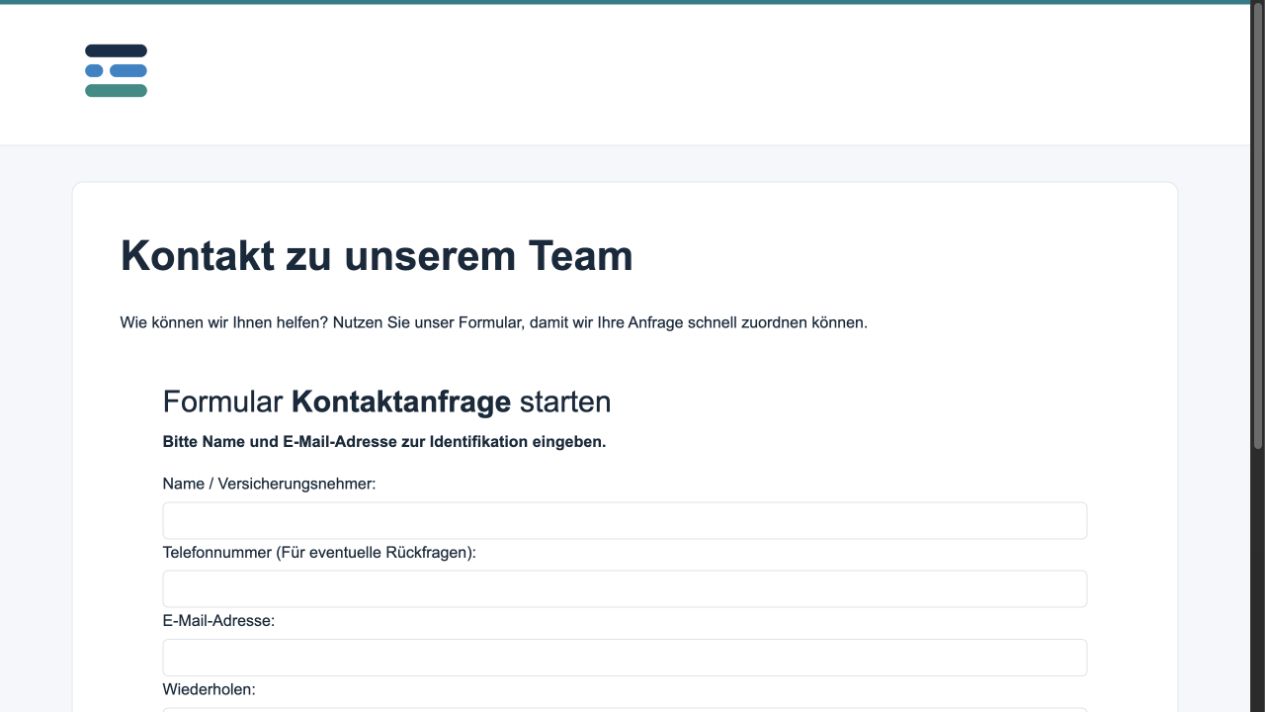Click the 'Bitte Name und E-Mail-Adresse' instruction text
The width and height of the screenshot is (1265, 712).
click(x=384, y=442)
